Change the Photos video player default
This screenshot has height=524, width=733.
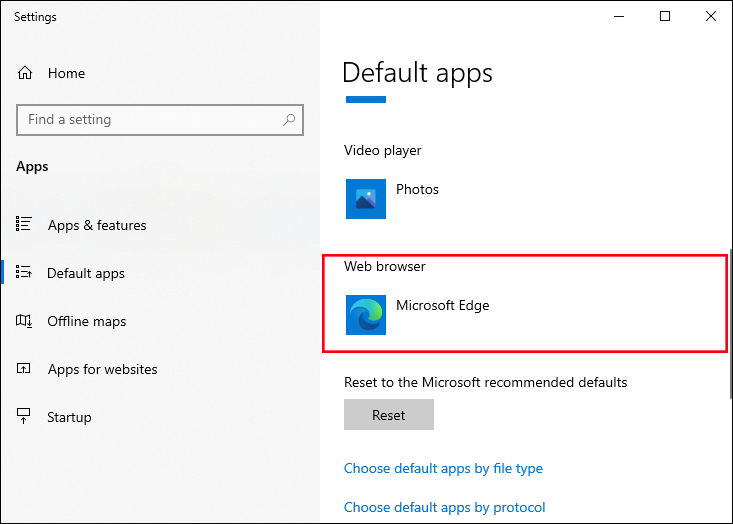(417, 189)
